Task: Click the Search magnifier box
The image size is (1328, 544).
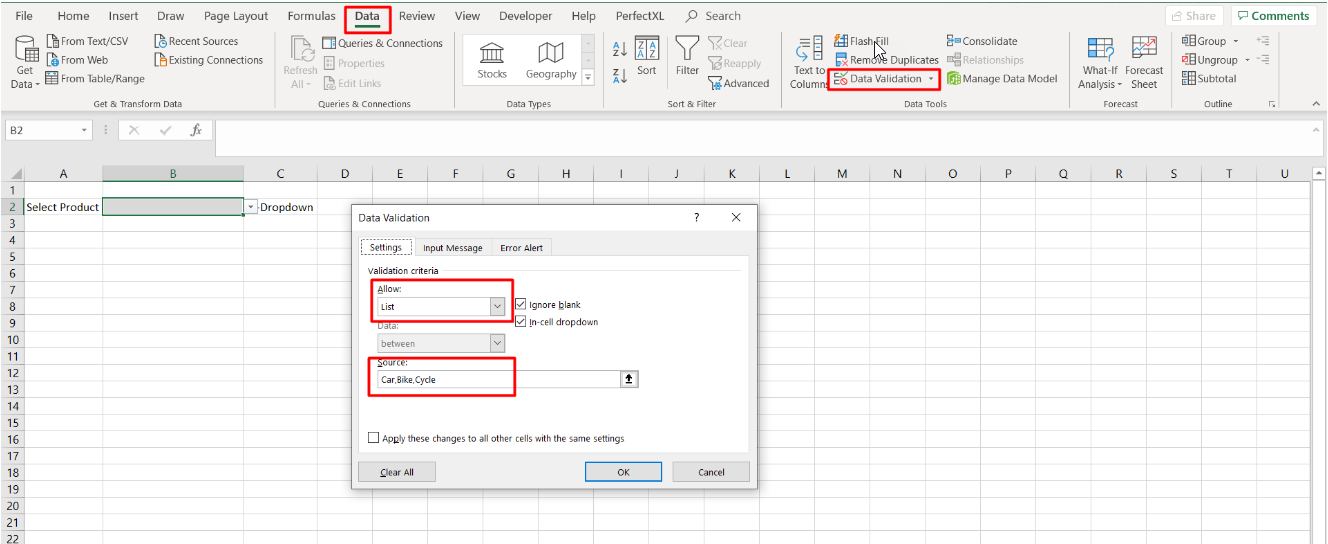Action: pyautogui.click(x=714, y=16)
